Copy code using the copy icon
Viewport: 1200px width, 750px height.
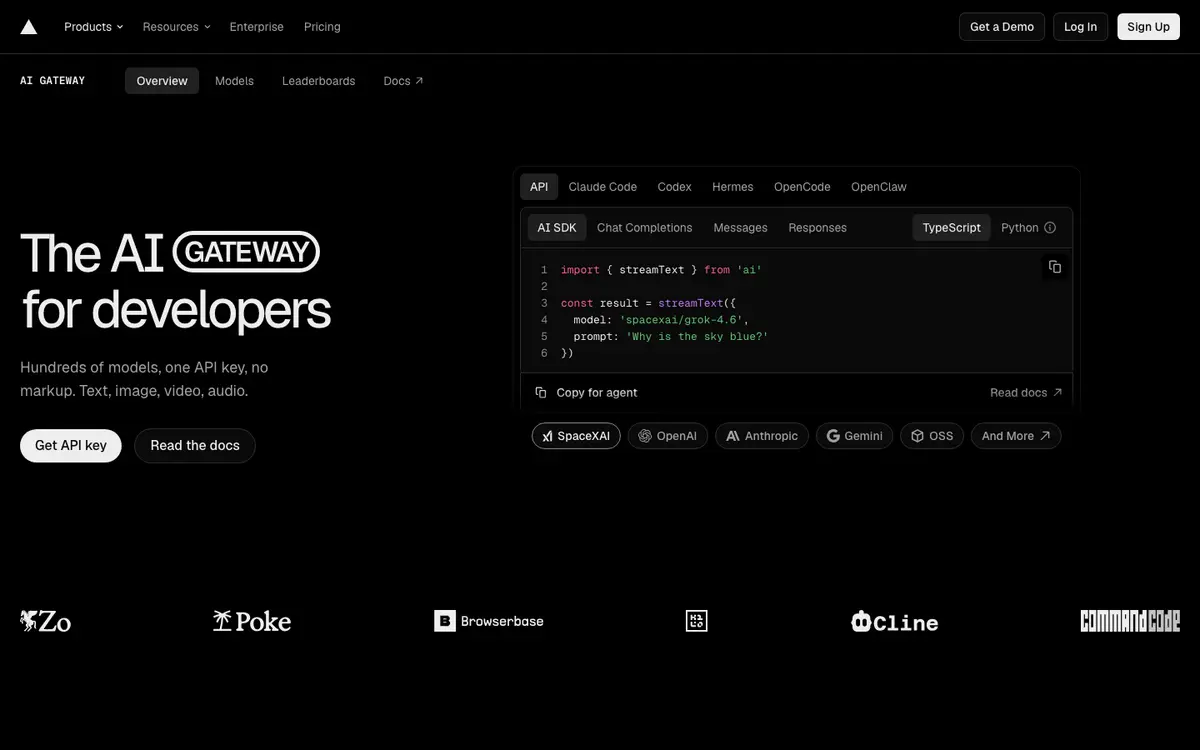[x=1054, y=267]
